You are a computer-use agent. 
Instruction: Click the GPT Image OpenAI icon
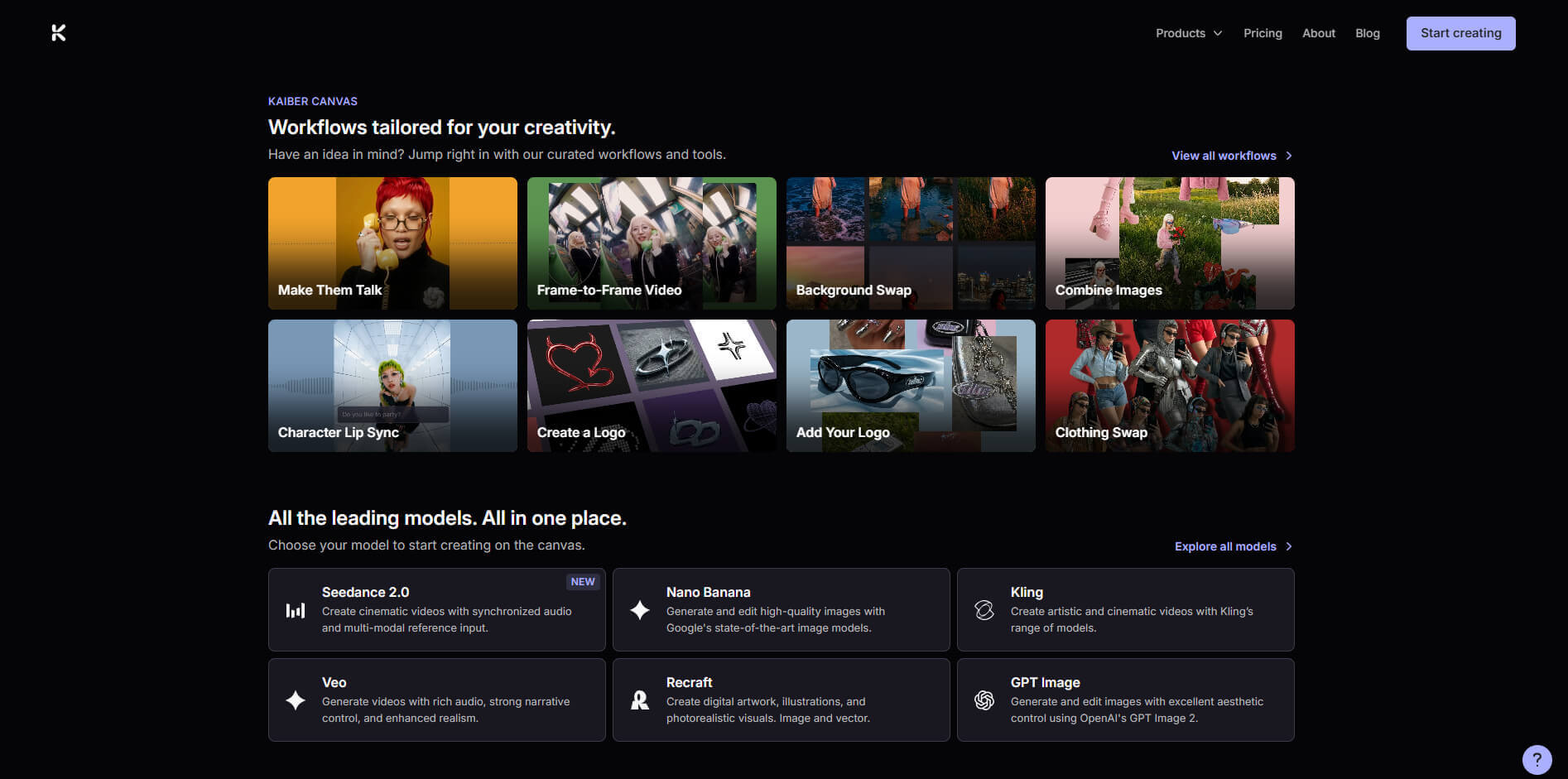[x=984, y=700]
